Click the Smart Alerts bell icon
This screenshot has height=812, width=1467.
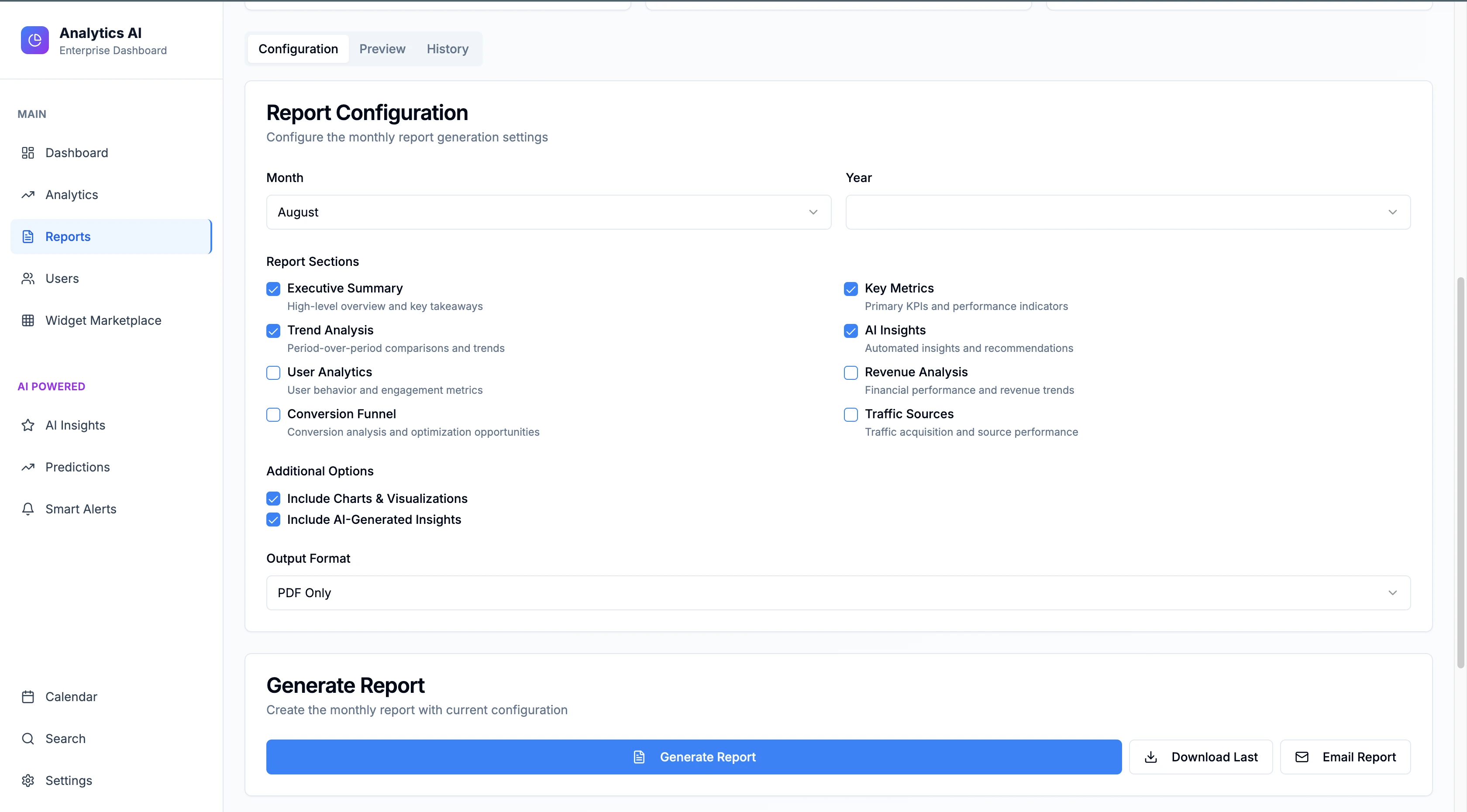click(28, 509)
